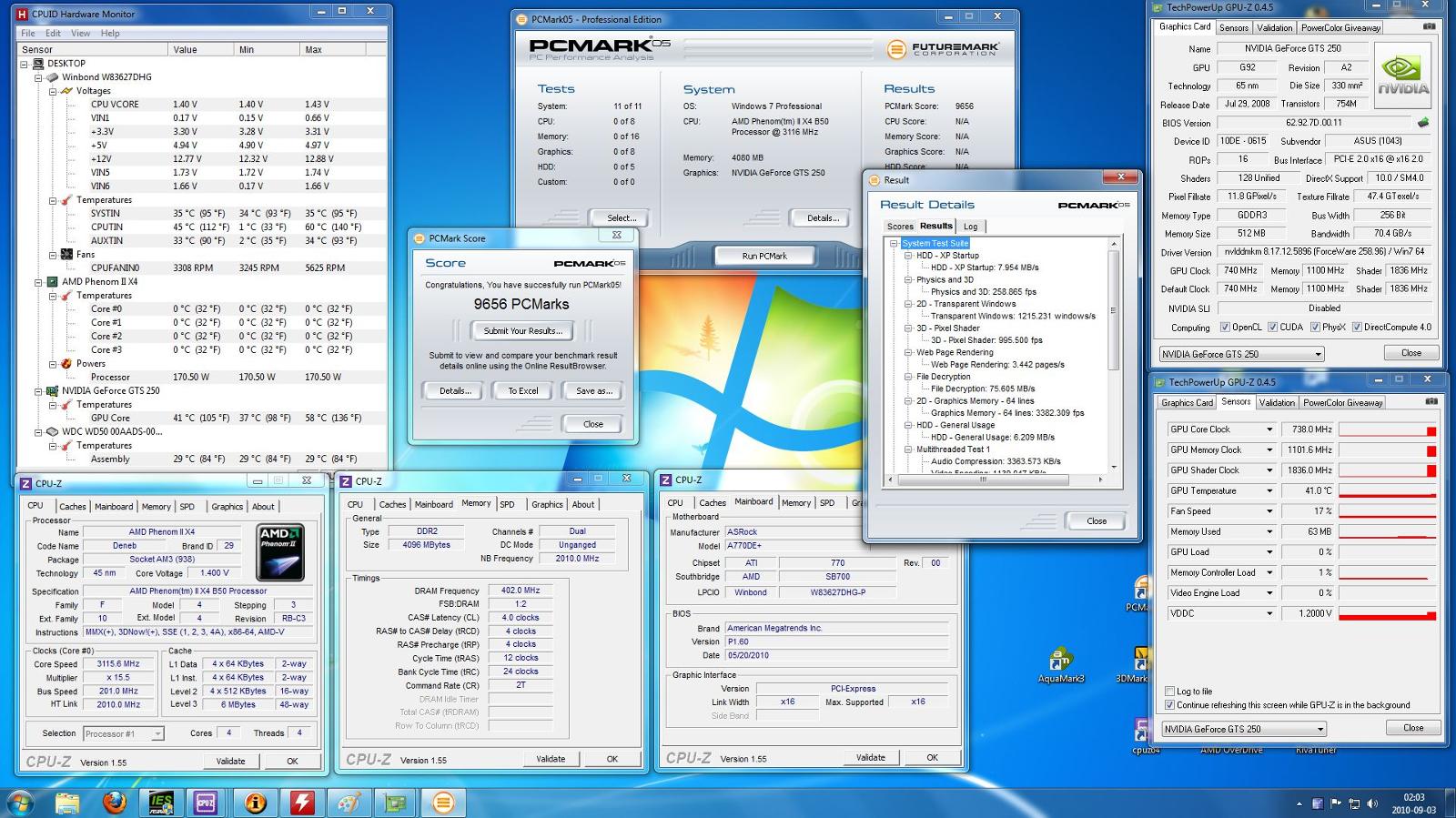Open the Caches tab in the CPU window of CPU-Z

click(x=73, y=507)
